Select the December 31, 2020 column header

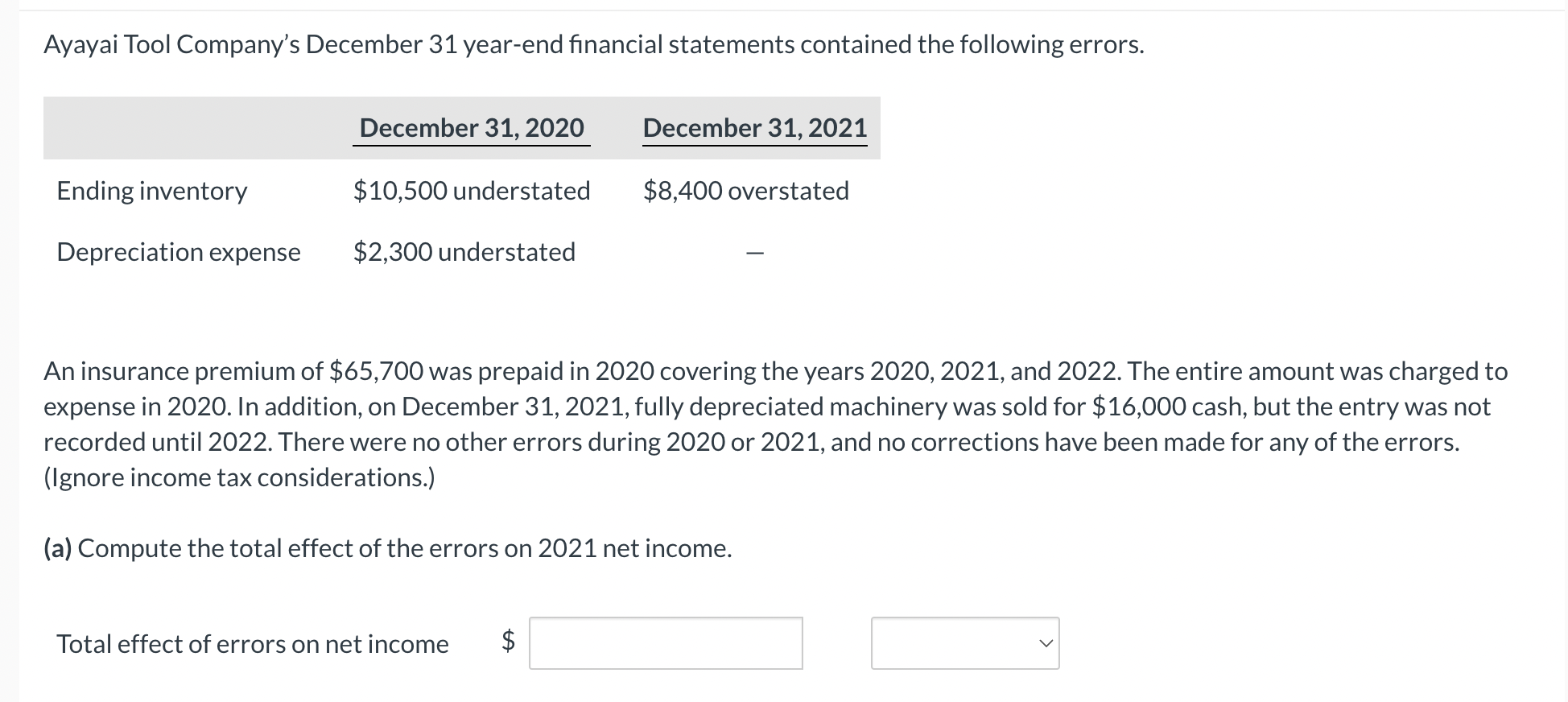coord(471,127)
